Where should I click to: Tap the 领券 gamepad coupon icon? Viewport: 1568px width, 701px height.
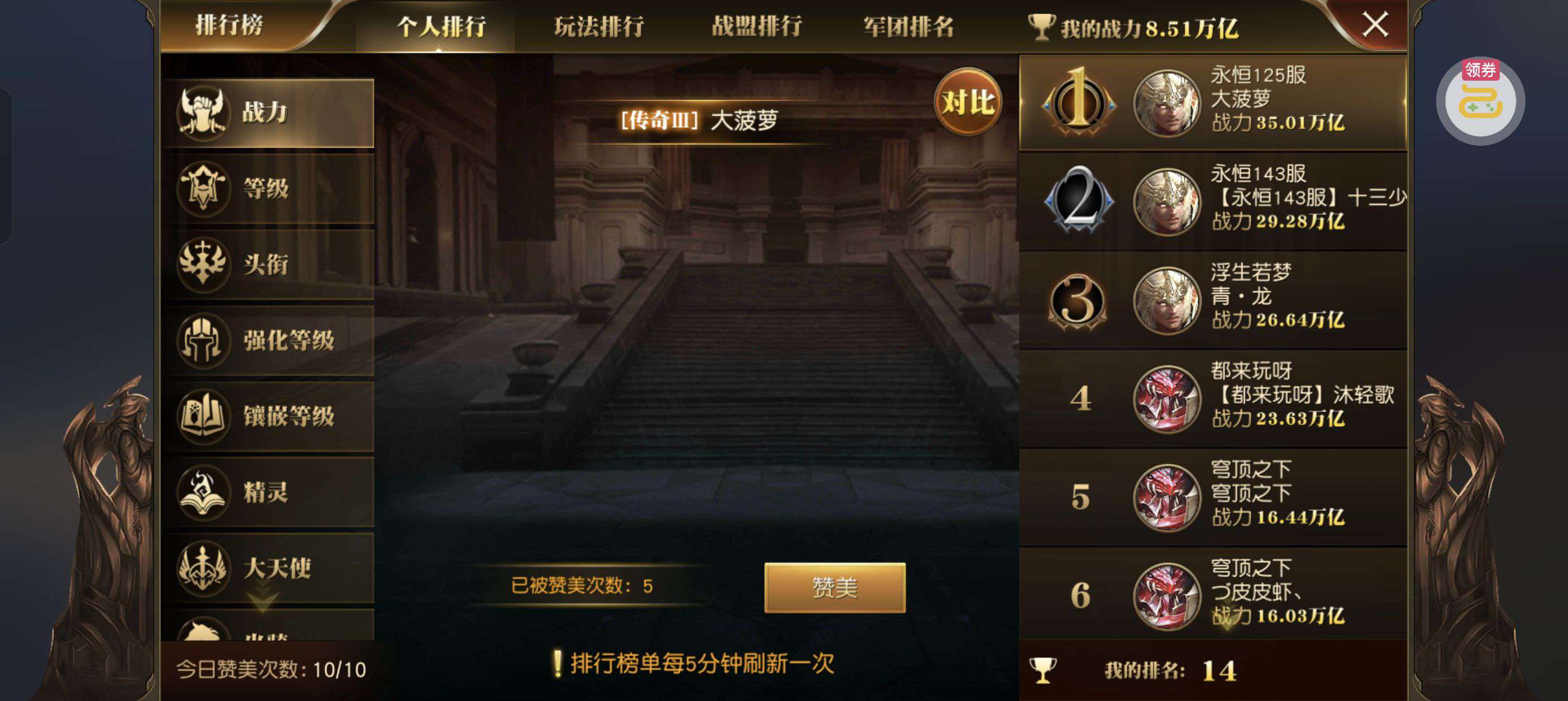[1480, 101]
